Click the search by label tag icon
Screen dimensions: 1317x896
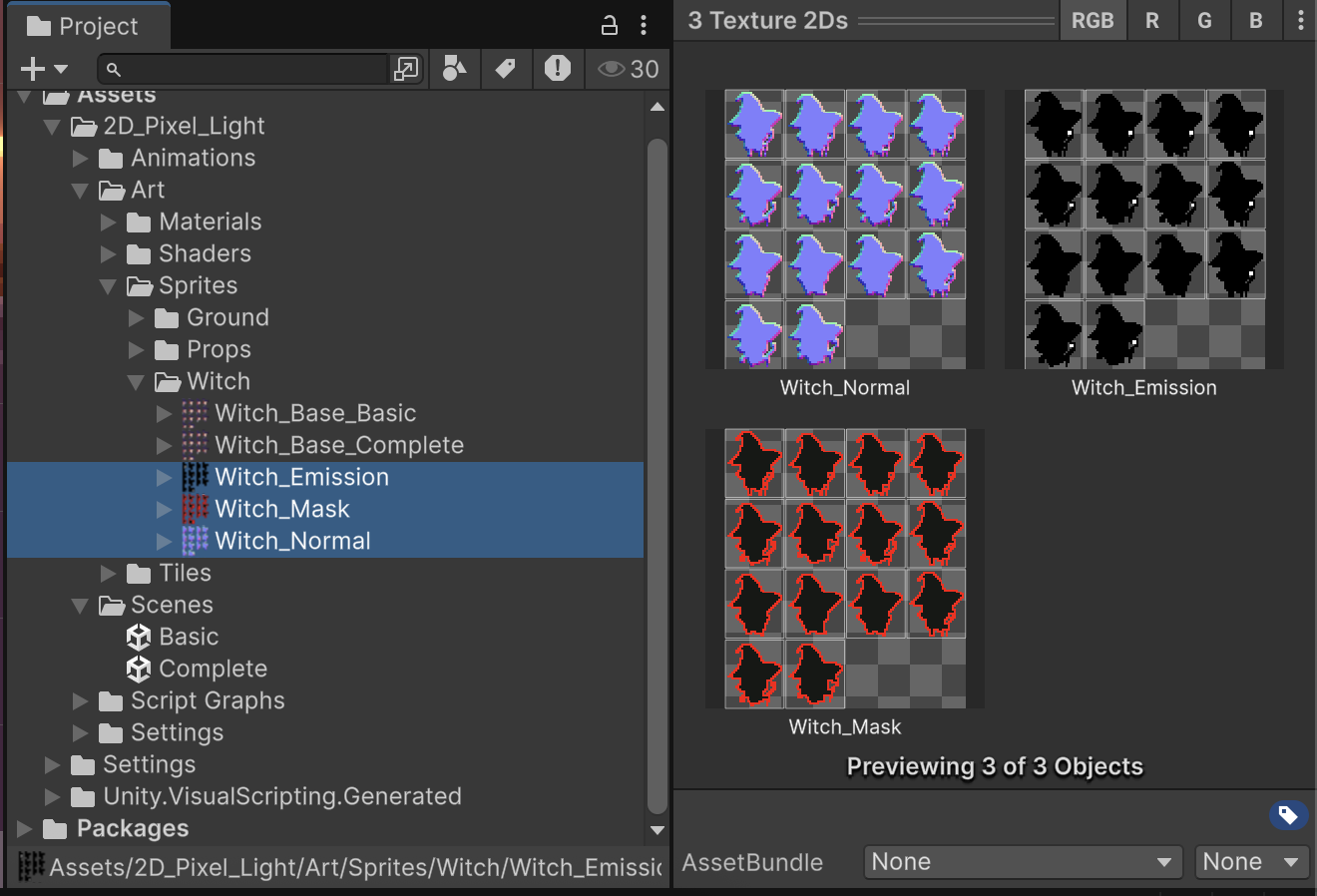pyautogui.click(x=506, y=69)
